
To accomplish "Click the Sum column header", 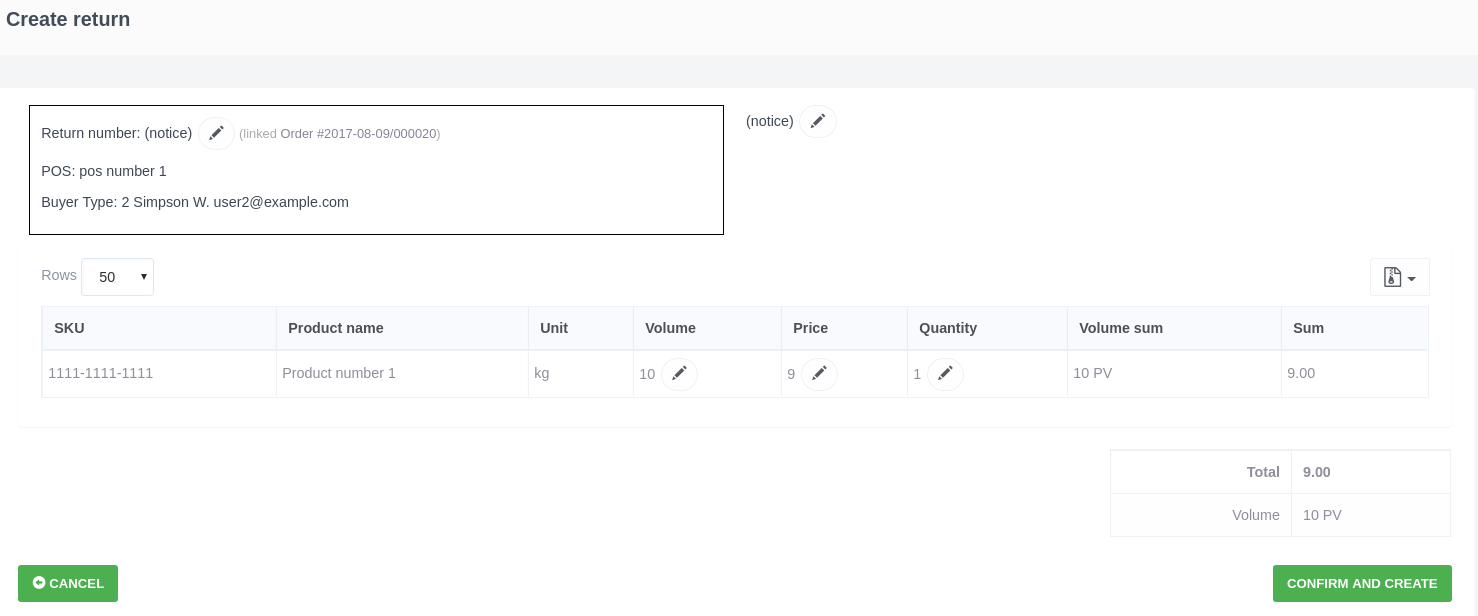I will [1308, 328].
